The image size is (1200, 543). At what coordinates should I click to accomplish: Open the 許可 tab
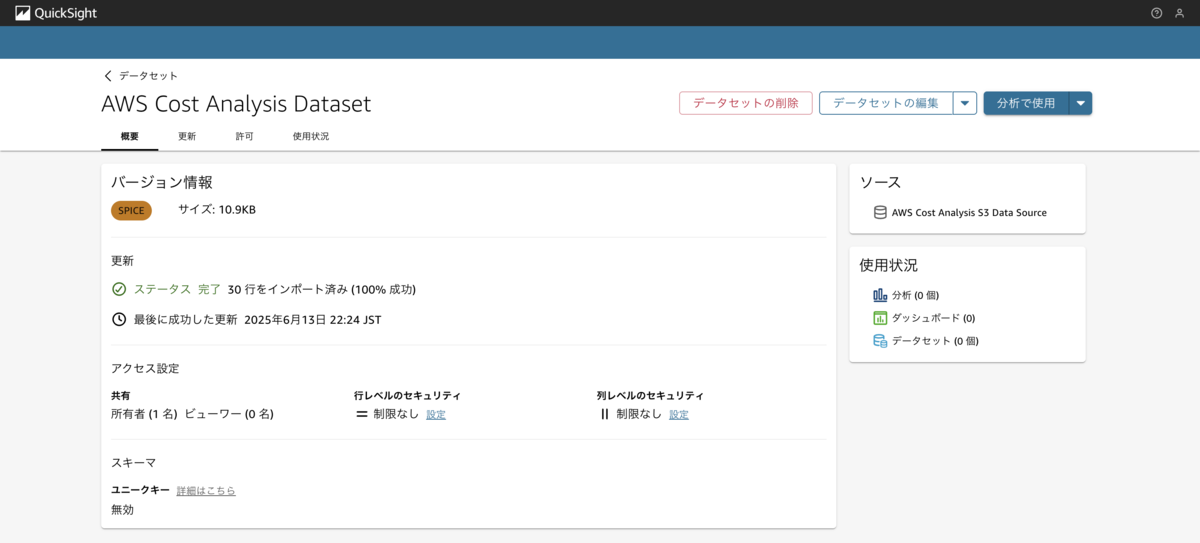coord(244,136)
